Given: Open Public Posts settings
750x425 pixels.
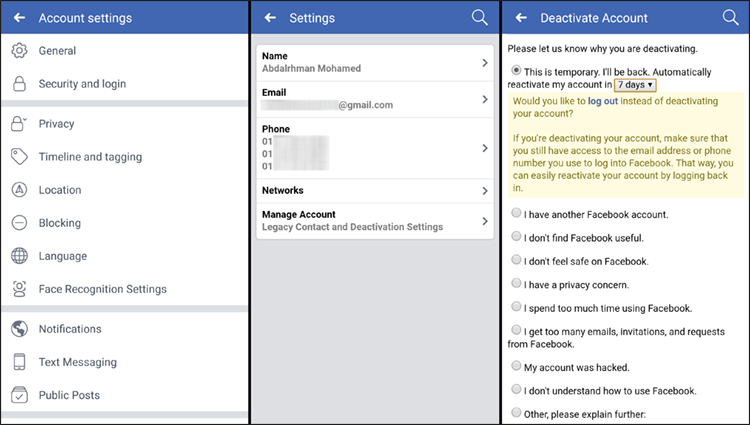Looking at the screenshot, I should click(x=124, y=395).
